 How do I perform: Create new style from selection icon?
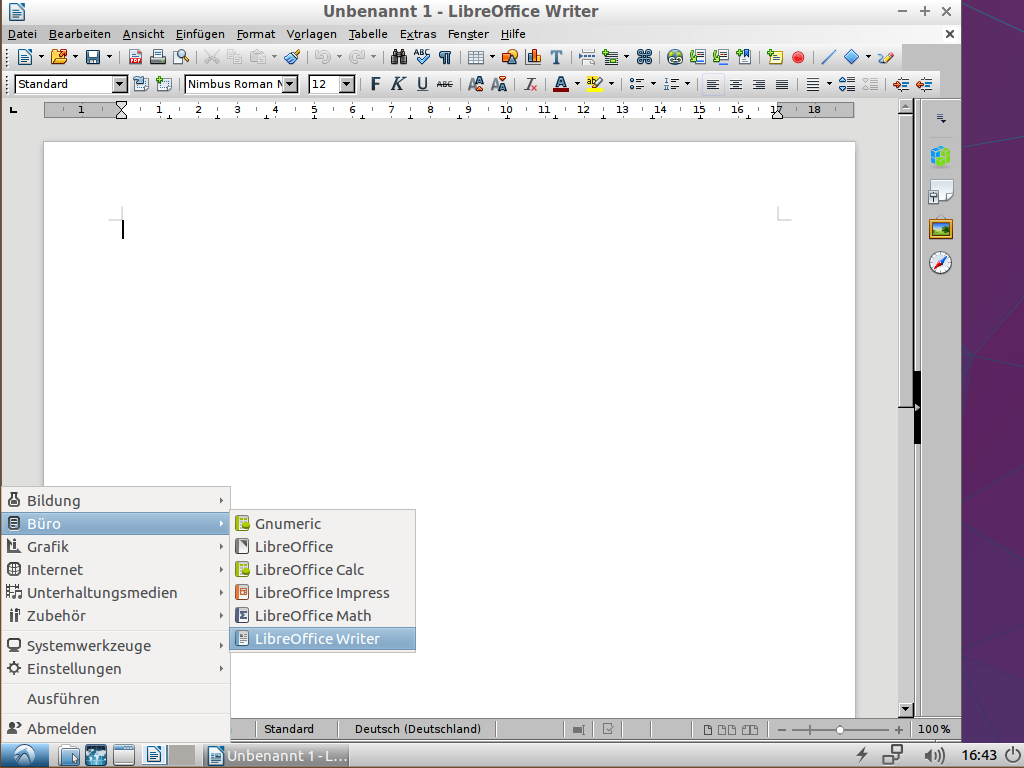click(x=163, y=84)
